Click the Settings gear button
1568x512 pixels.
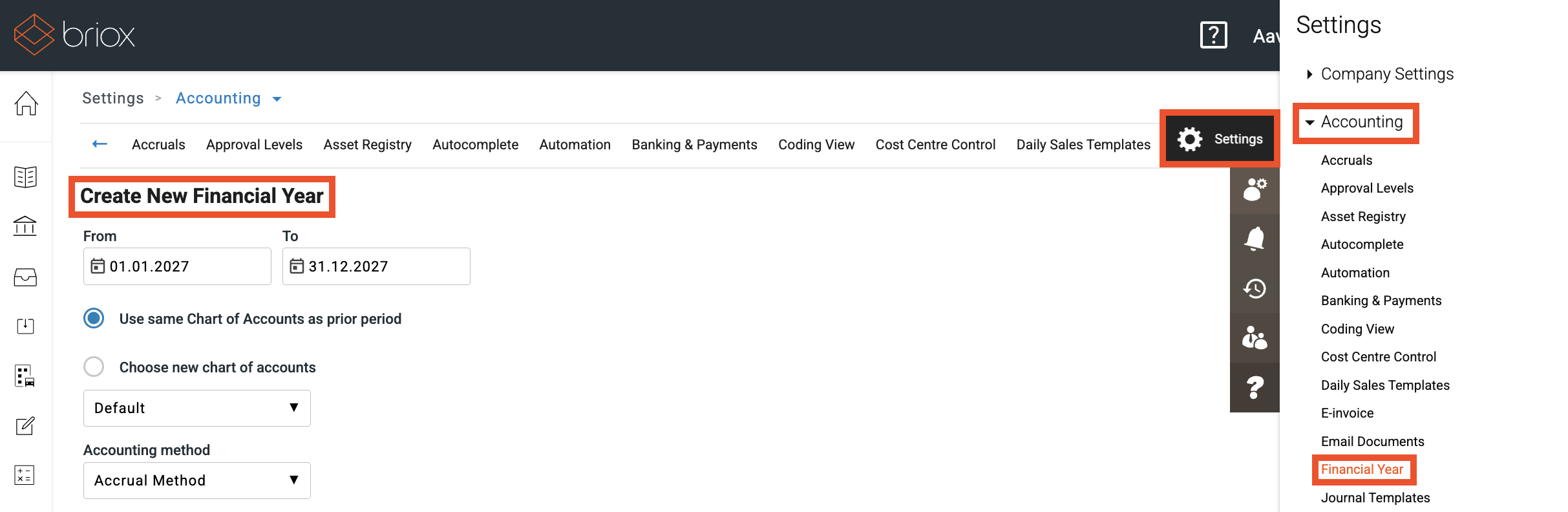coord(1220,139)
